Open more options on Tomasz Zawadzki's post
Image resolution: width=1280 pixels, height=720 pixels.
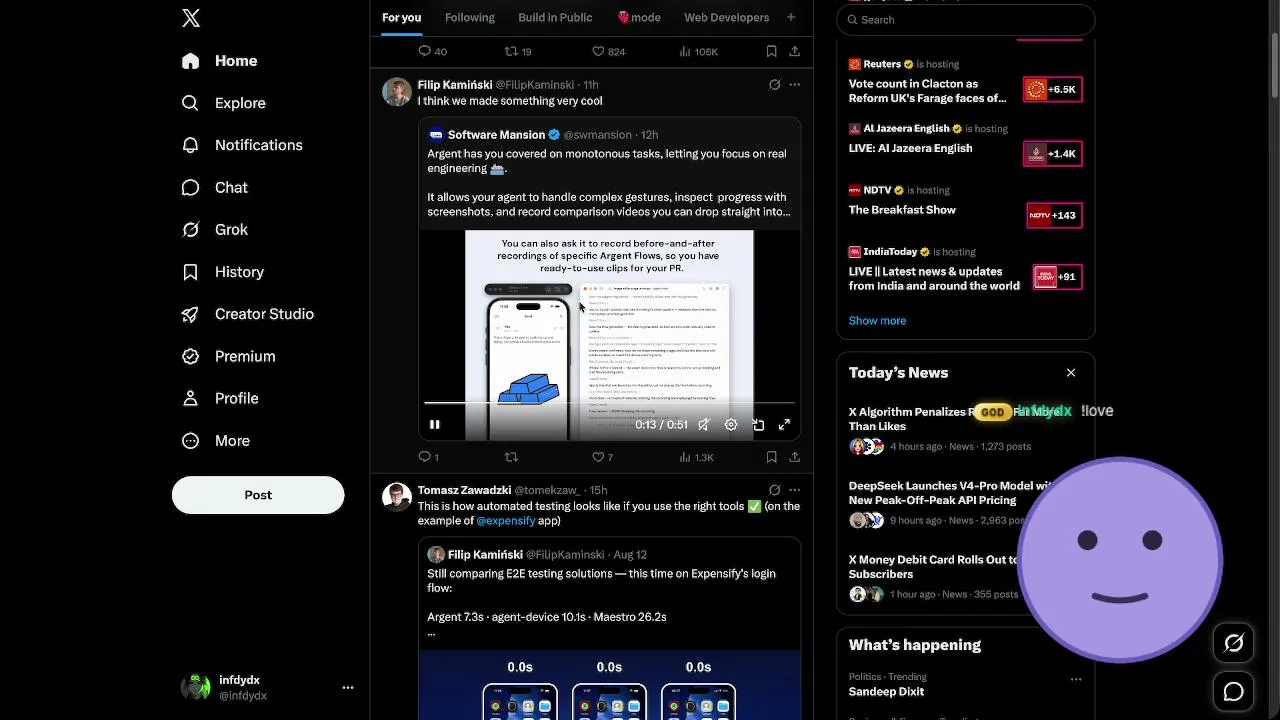point(795,490)
